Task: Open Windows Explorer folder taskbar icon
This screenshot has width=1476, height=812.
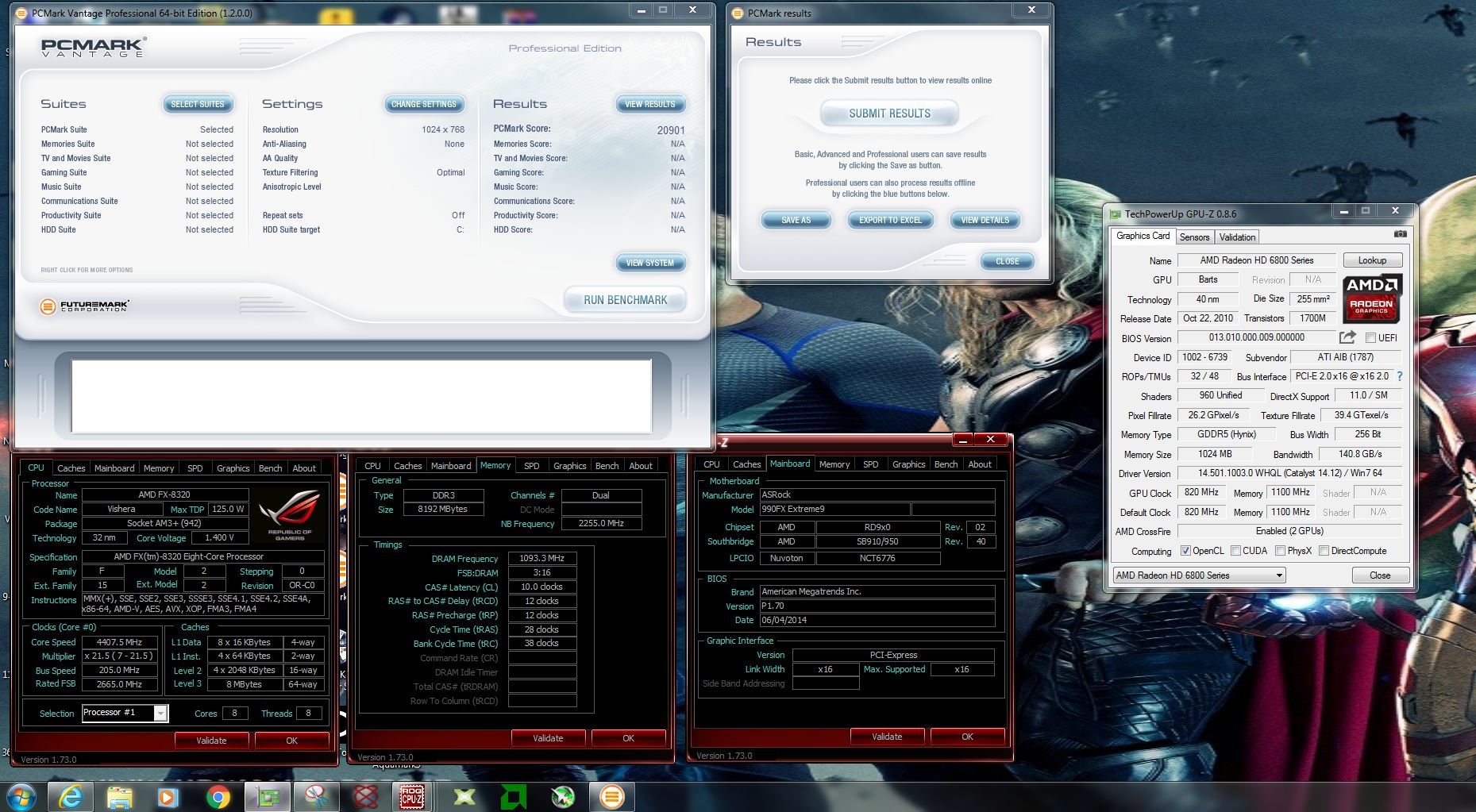Action: pyautogui.click(x=119, y=796)
